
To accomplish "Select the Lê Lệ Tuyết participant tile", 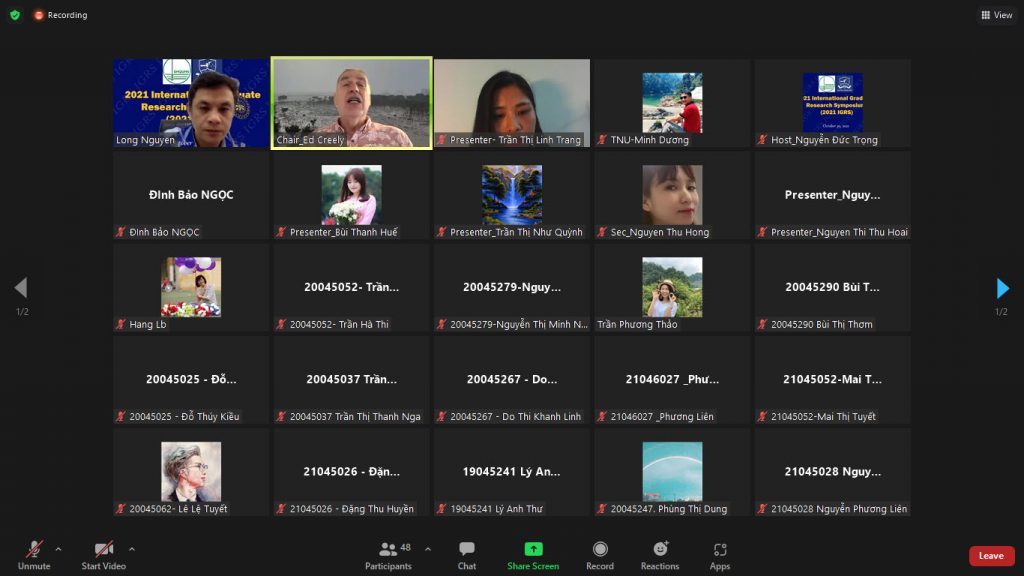I will pyautogui.click(x=191, y=472).
